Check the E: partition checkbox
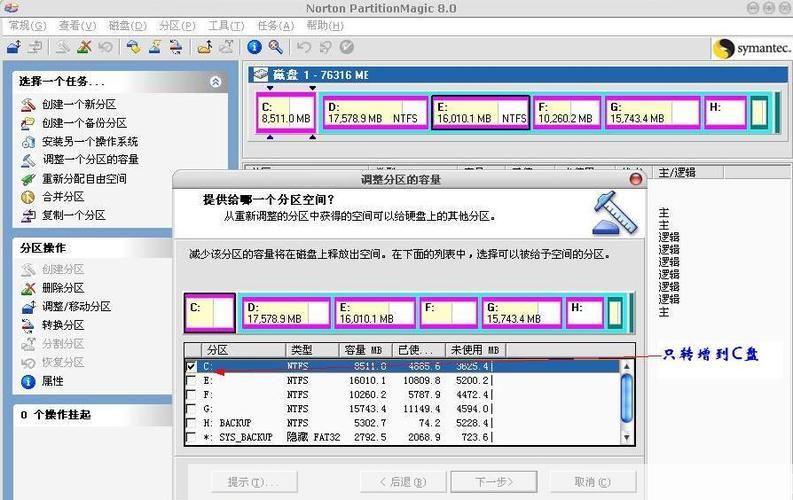Screen dimensions: 793x500 click(x=191, y=380)
